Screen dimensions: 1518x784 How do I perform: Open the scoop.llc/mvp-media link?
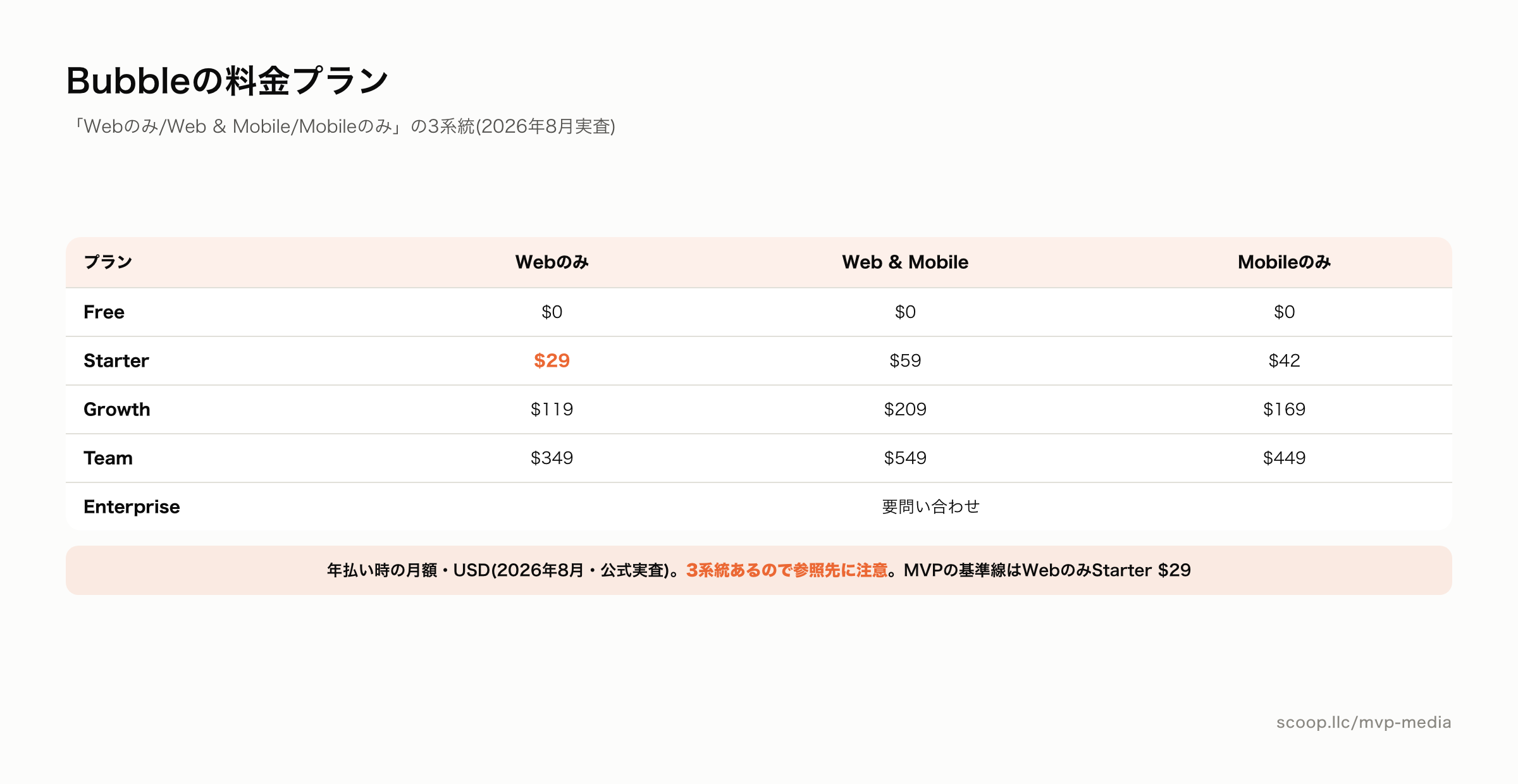click(1364, 722)
